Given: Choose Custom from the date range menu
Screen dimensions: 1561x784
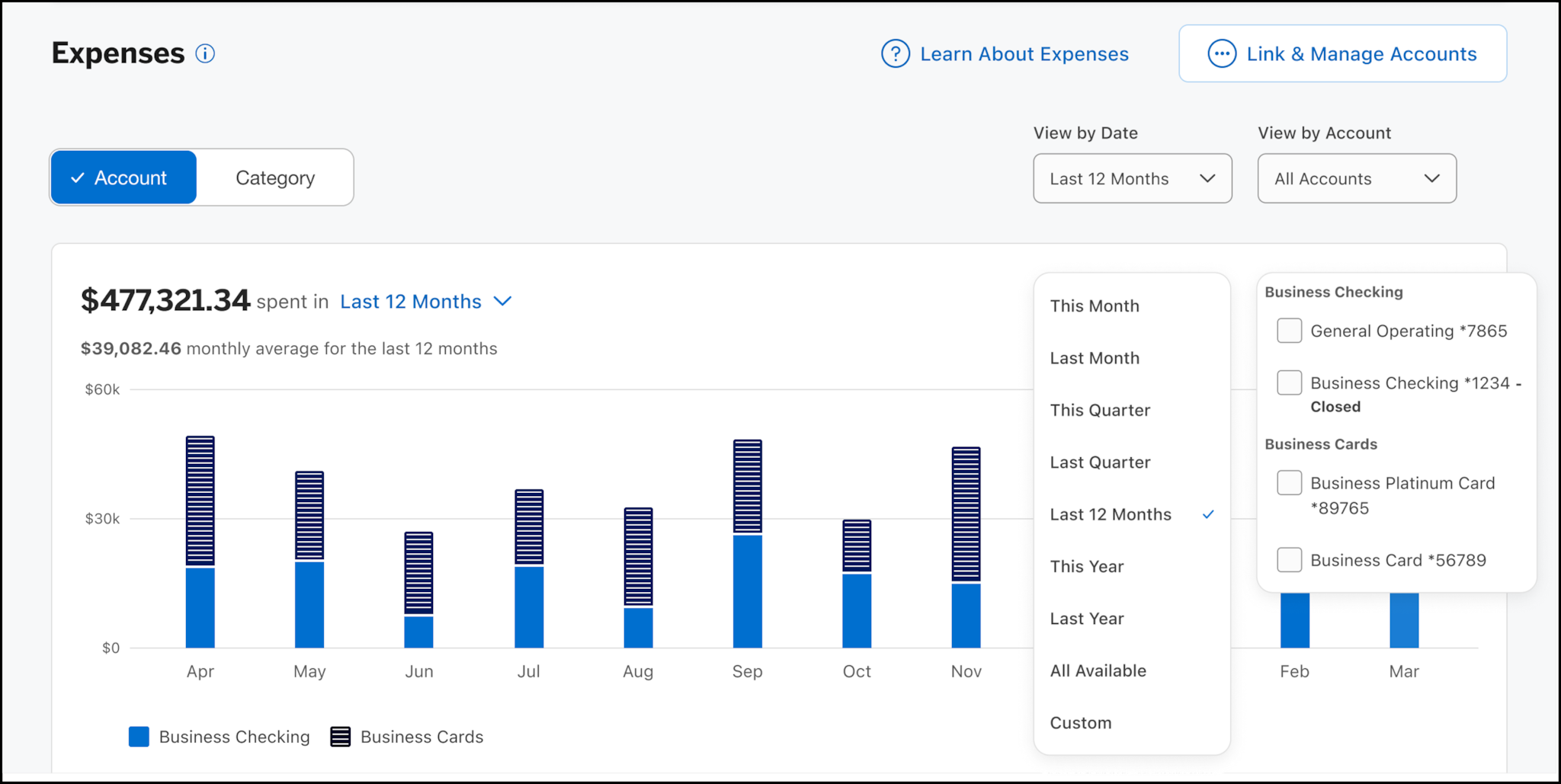Looking at the screenshot, I should coord(1080,722).
